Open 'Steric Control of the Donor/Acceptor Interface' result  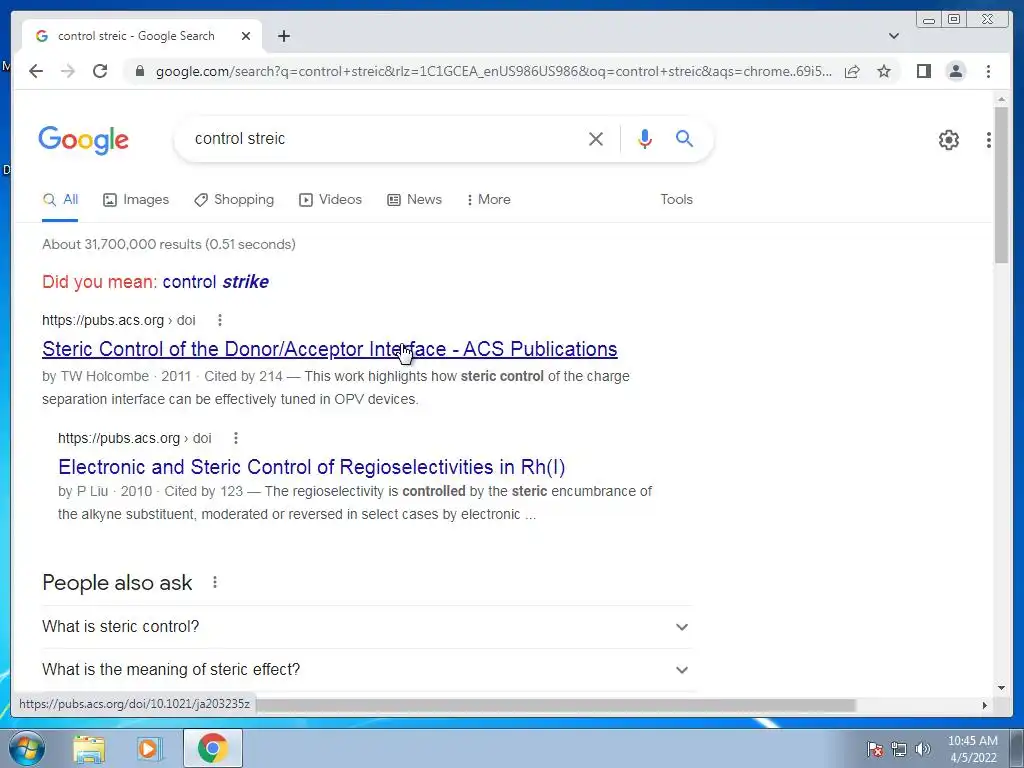point(330,349)
